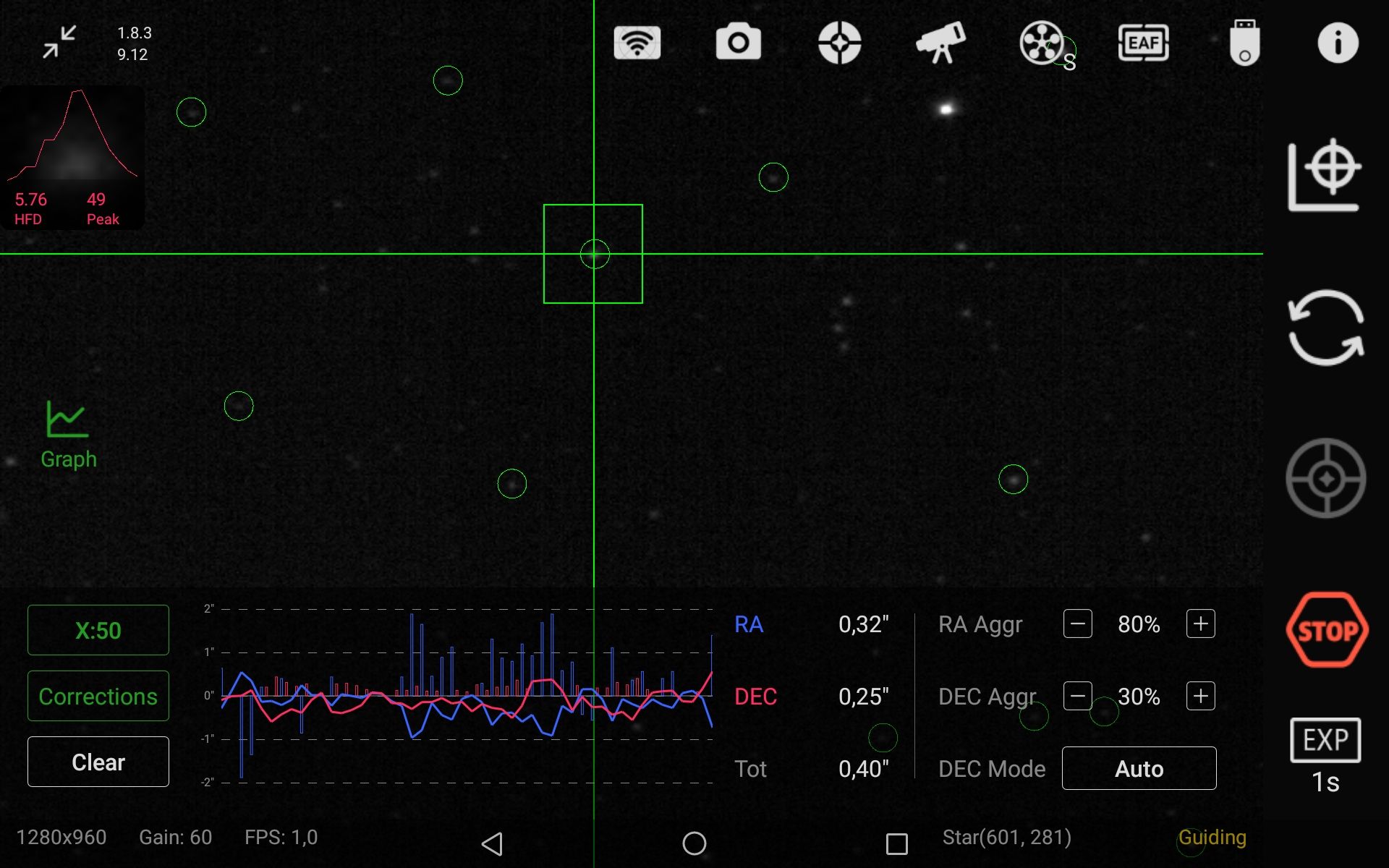The width and height of the screenshot is (1389, 868).
Task: Change the X:50 graph scale
Action: (x=98, y=630)
